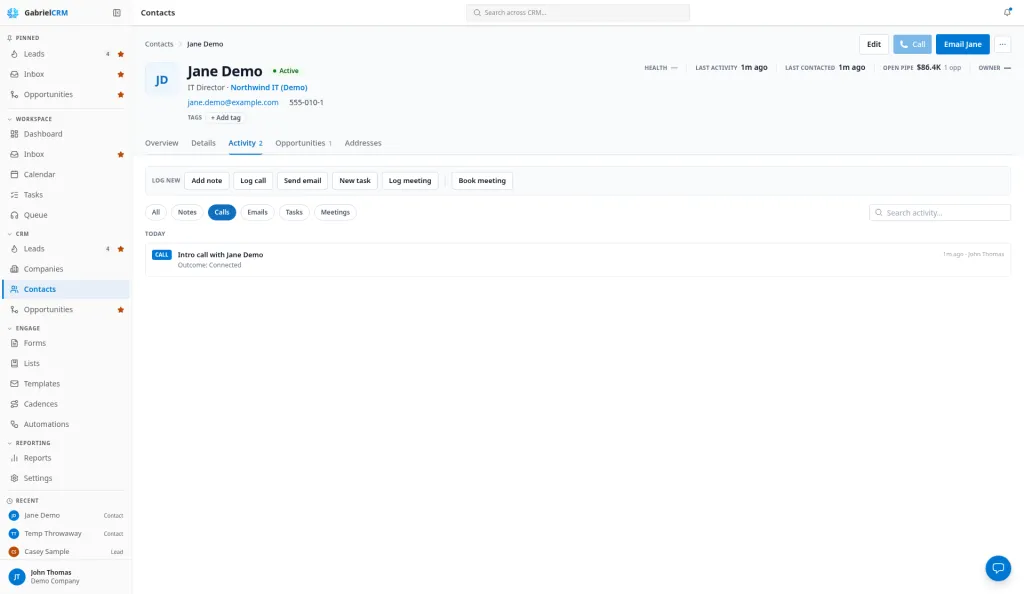Click Log call button
1024x594 pixels.
[x=253, y=181]
